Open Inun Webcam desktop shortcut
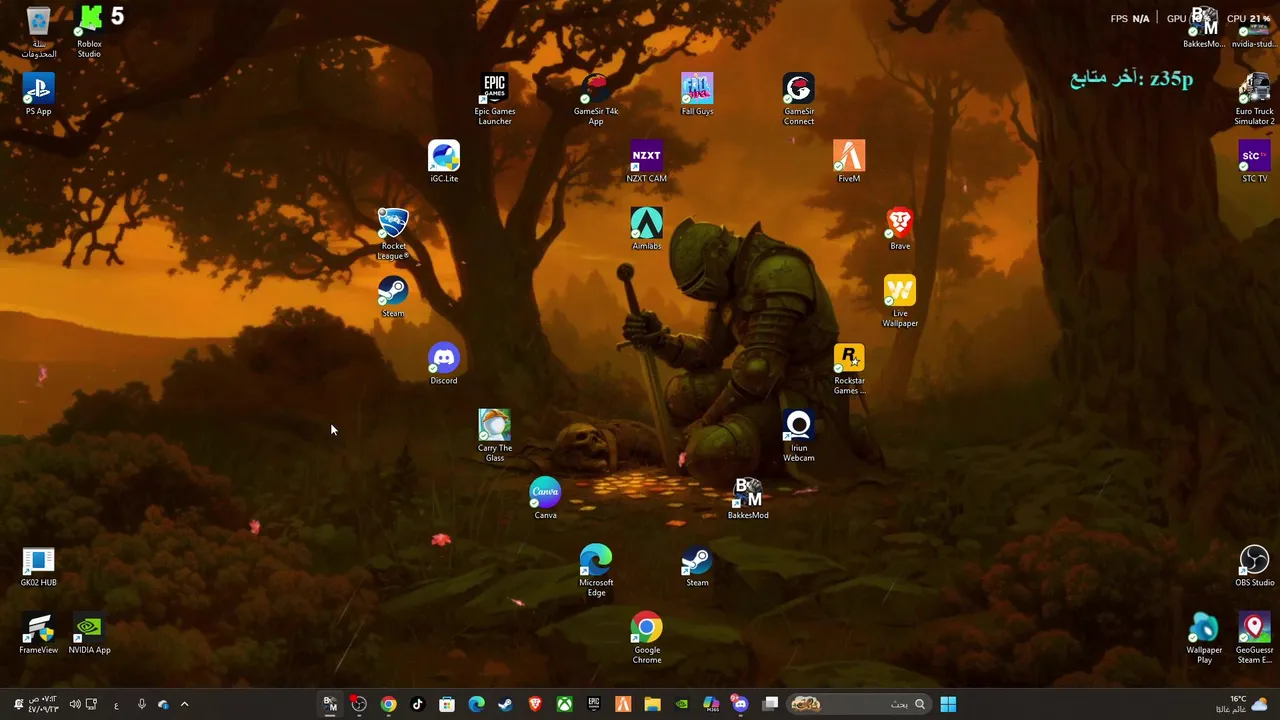The image size is (1280, 720). point(798,435)
